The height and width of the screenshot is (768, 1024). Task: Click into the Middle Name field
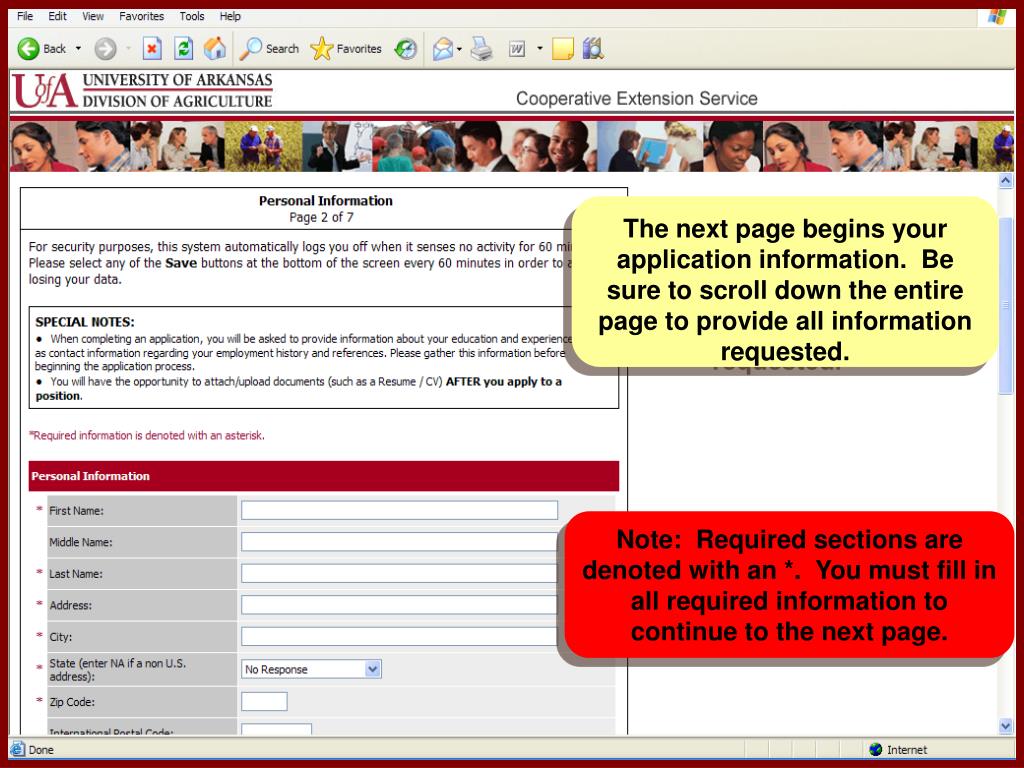tap(399, 541)
